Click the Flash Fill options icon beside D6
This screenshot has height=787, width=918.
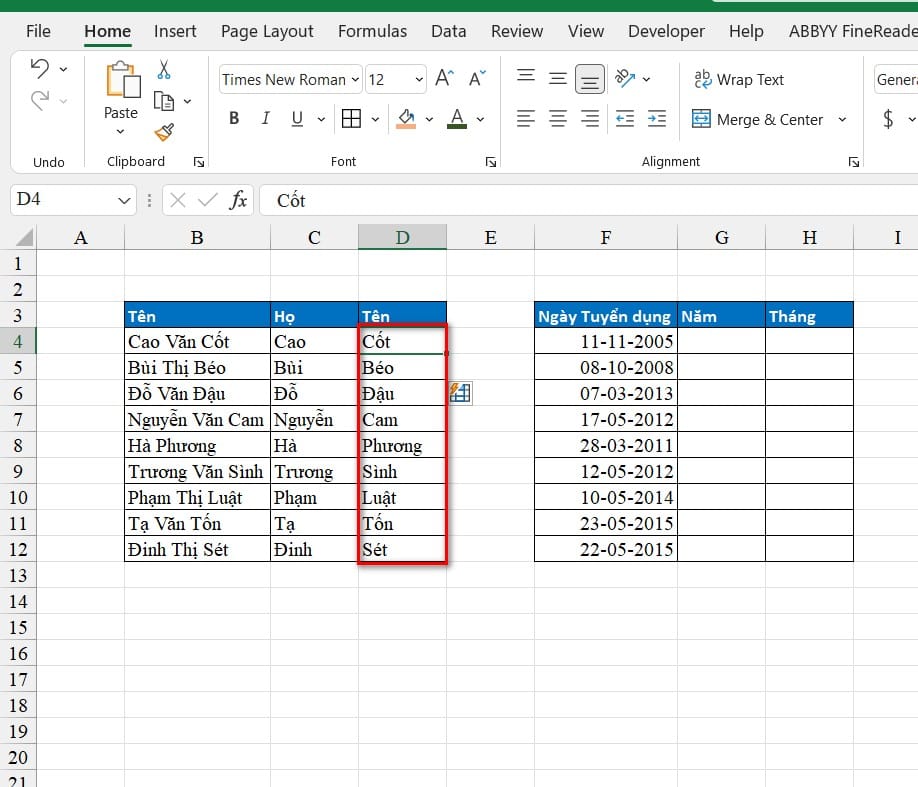[x=460, y=393]
